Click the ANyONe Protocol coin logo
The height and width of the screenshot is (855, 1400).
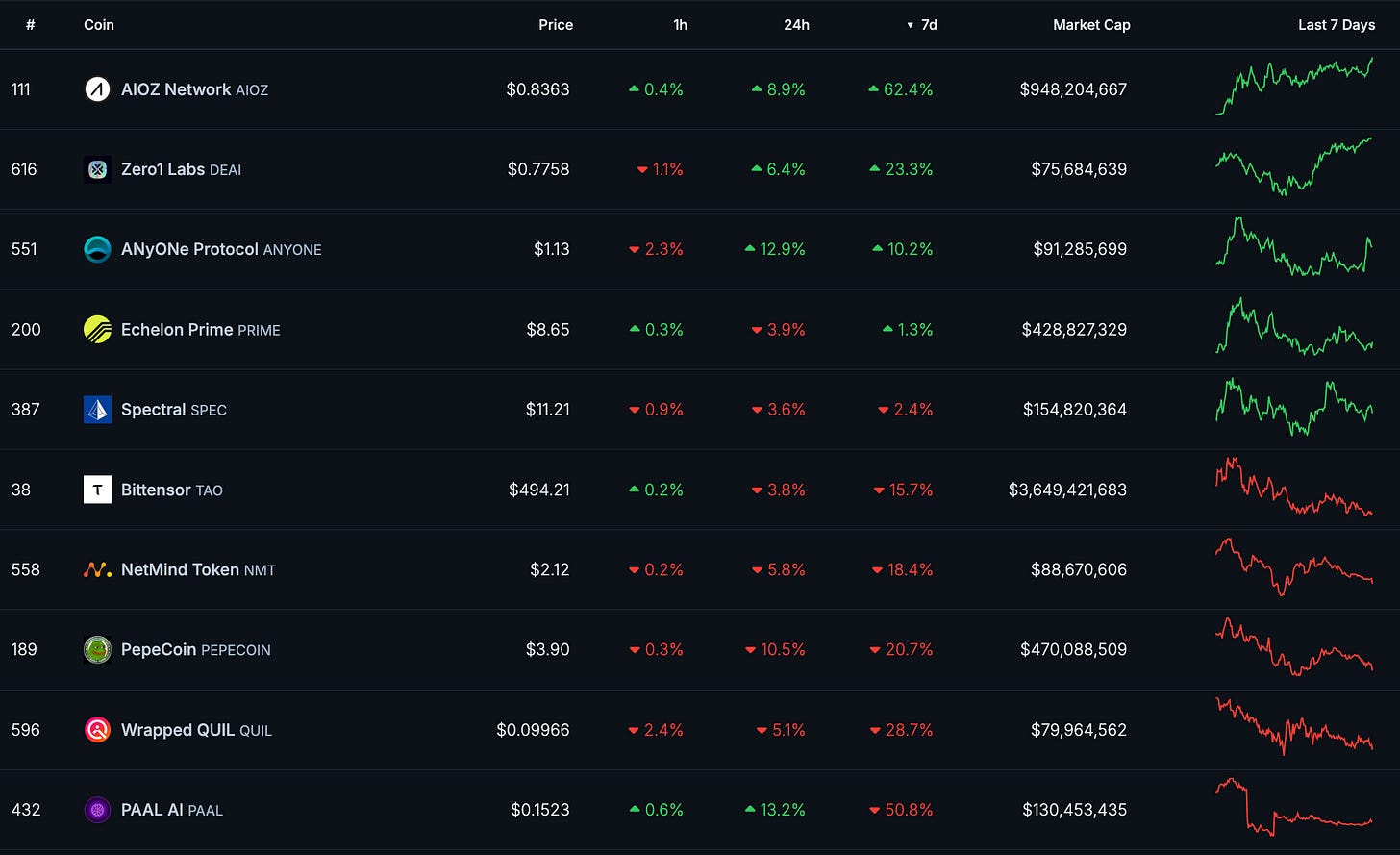click(x=97, y=249)
